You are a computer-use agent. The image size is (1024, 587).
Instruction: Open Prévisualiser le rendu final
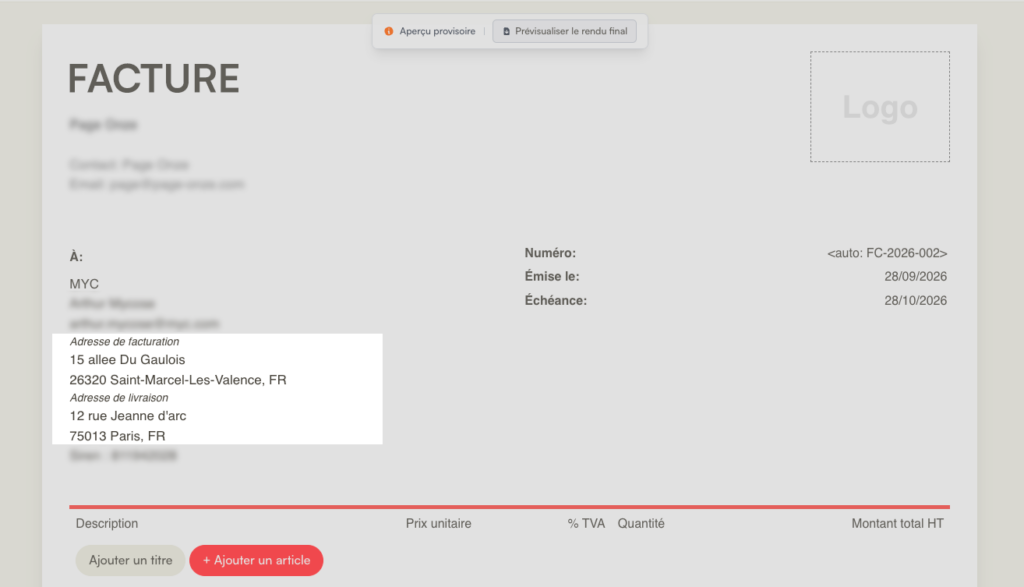564,31
